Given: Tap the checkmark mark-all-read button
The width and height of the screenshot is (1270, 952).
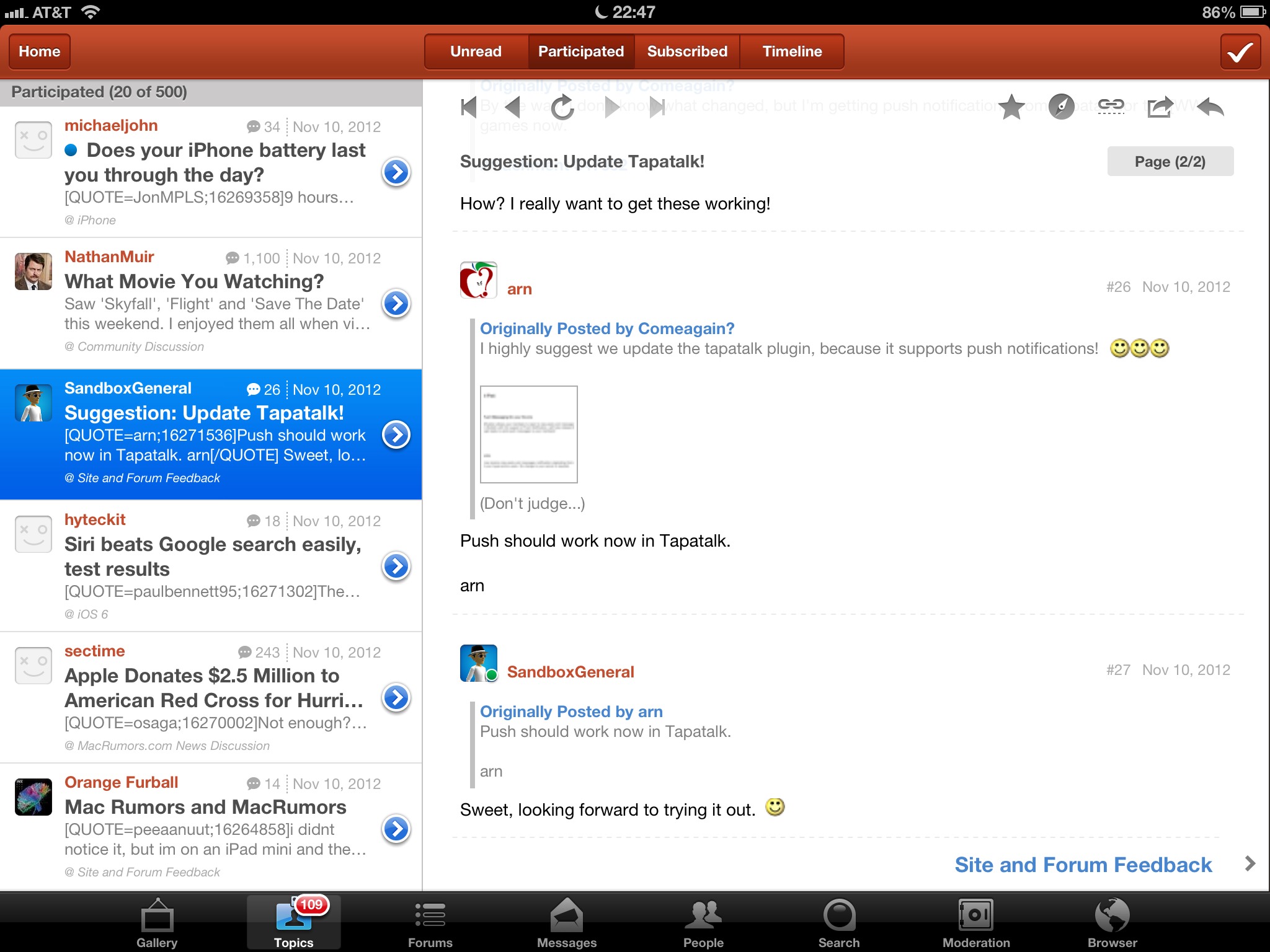Looking at the screenshot, I should click(x=1240, y=52).
